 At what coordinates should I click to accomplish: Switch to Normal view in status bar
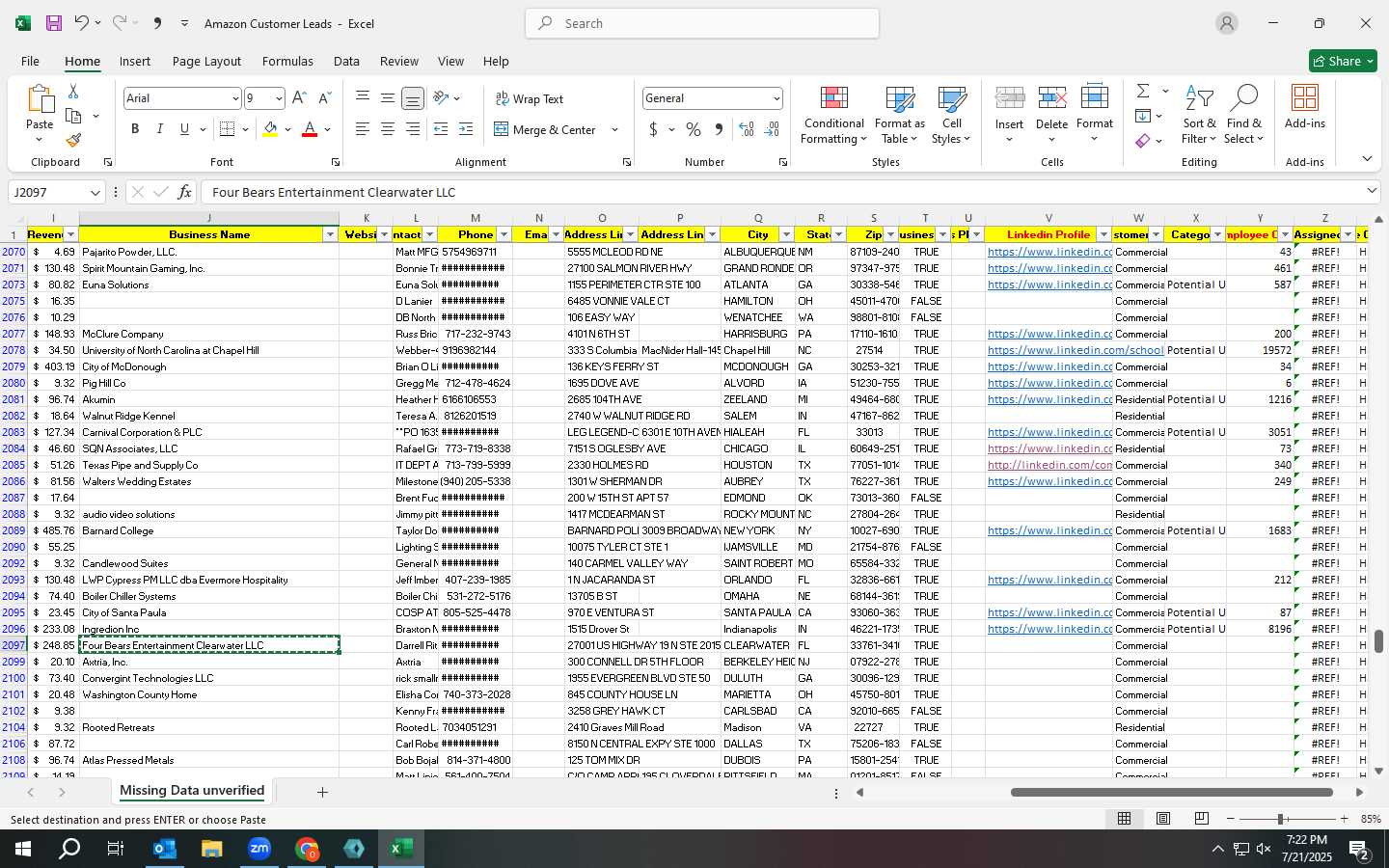pyautogui.click(x=1125, y=819)
